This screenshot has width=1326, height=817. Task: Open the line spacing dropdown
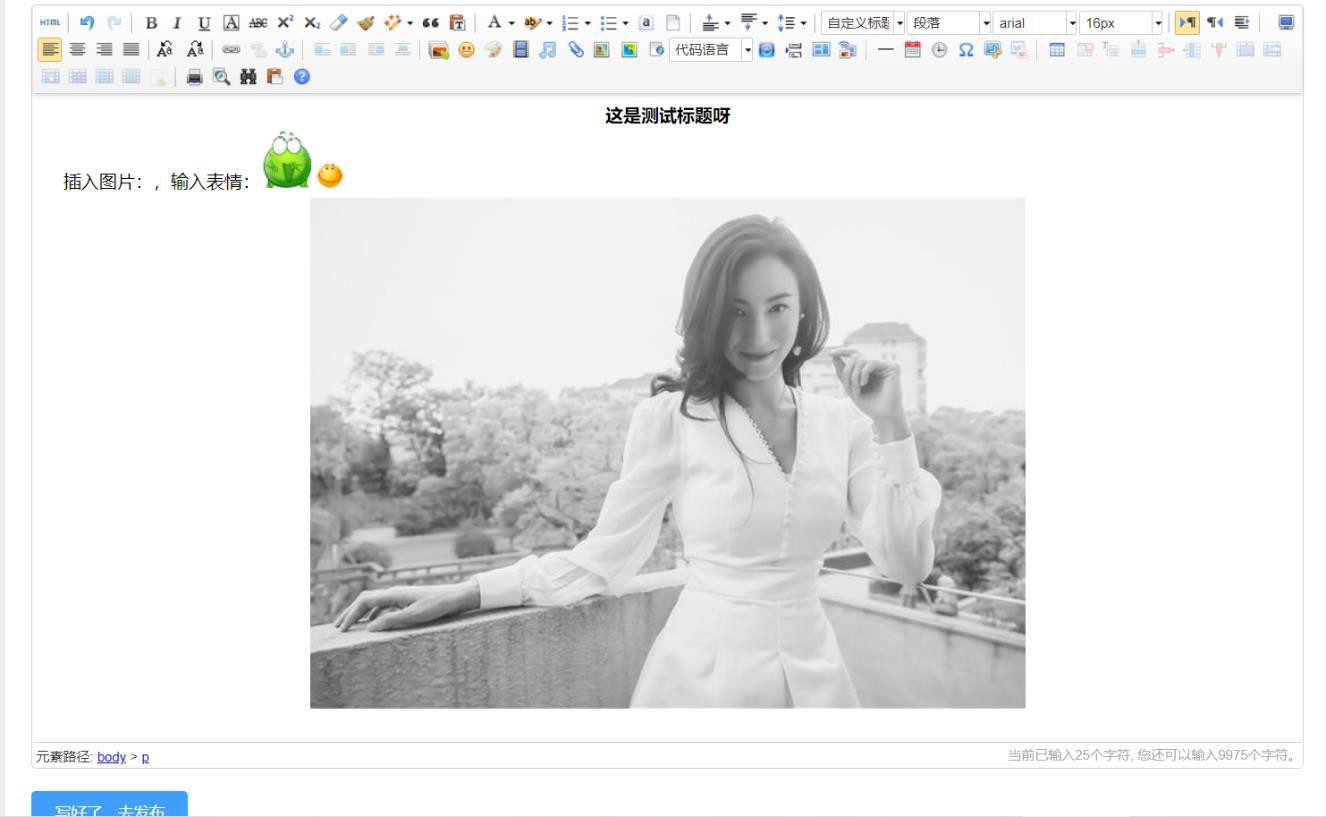coord(805,22)
